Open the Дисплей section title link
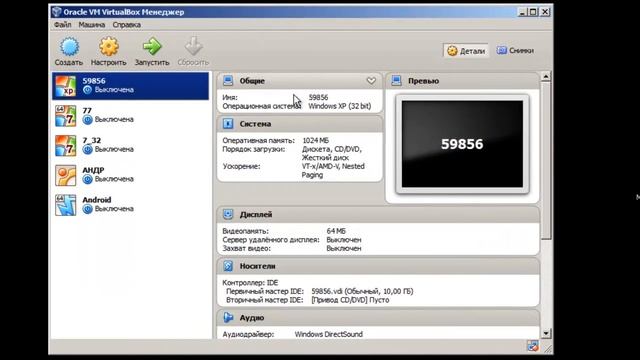The height and width of the screenshot is (360, 640). pyautogui.click(x=256, y=214)
